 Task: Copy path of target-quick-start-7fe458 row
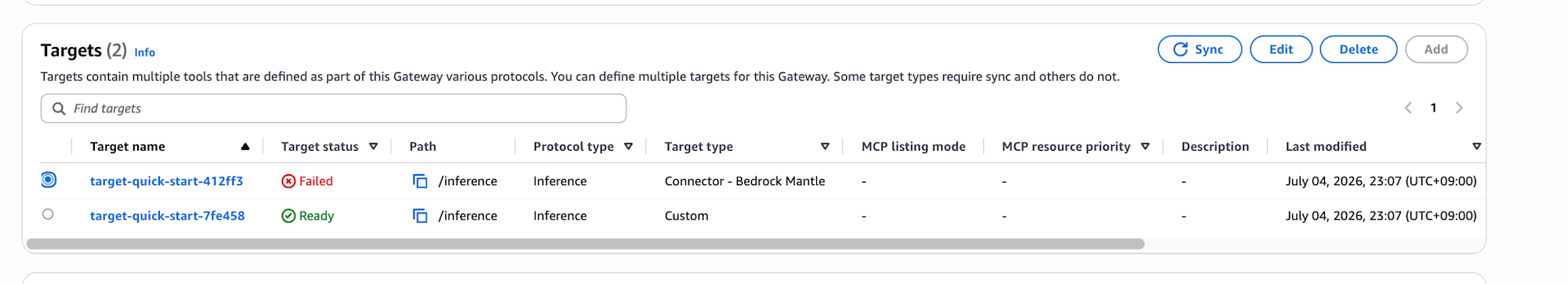point(420,216)
